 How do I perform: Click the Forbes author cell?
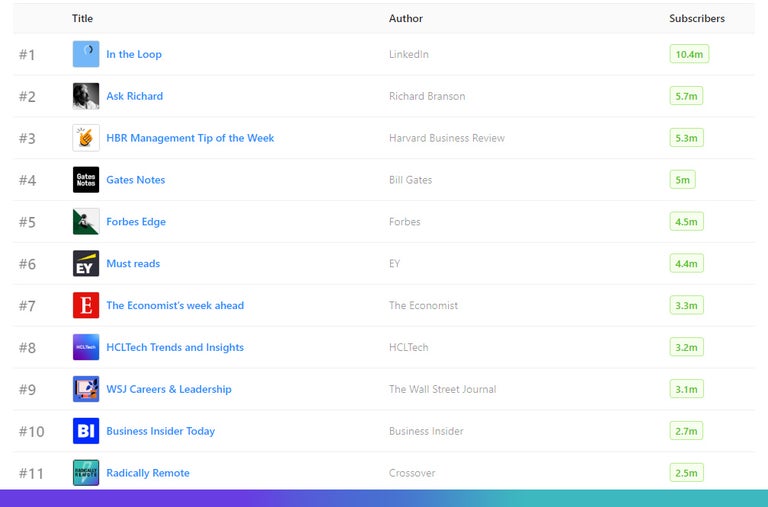pyautogui.click(x=405, y=222)
